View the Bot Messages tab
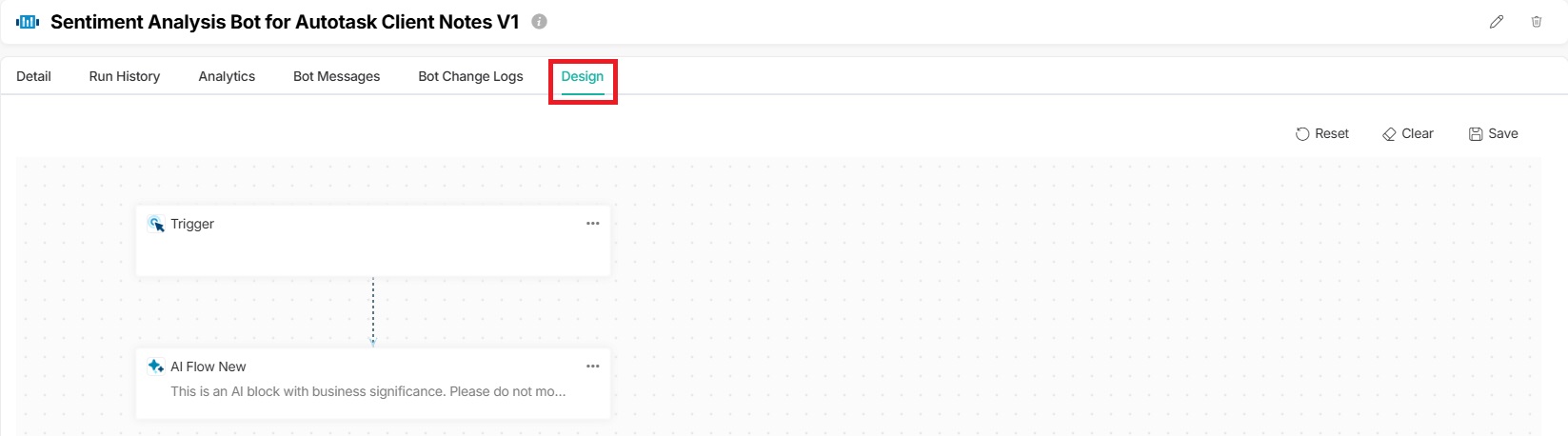 click(336, 76)
